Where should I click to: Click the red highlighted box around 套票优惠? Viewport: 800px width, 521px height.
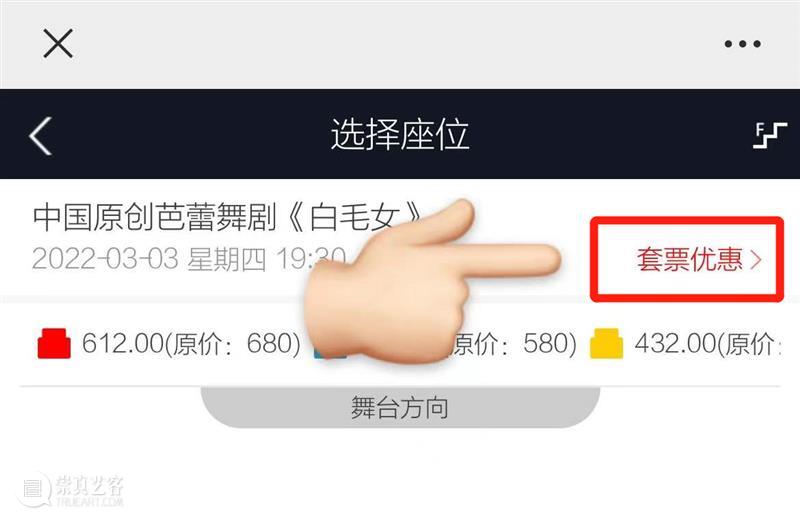pos(687,259)
